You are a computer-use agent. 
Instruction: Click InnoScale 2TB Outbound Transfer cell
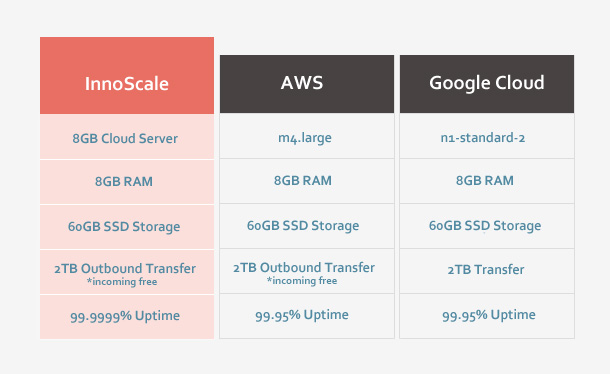127,272
